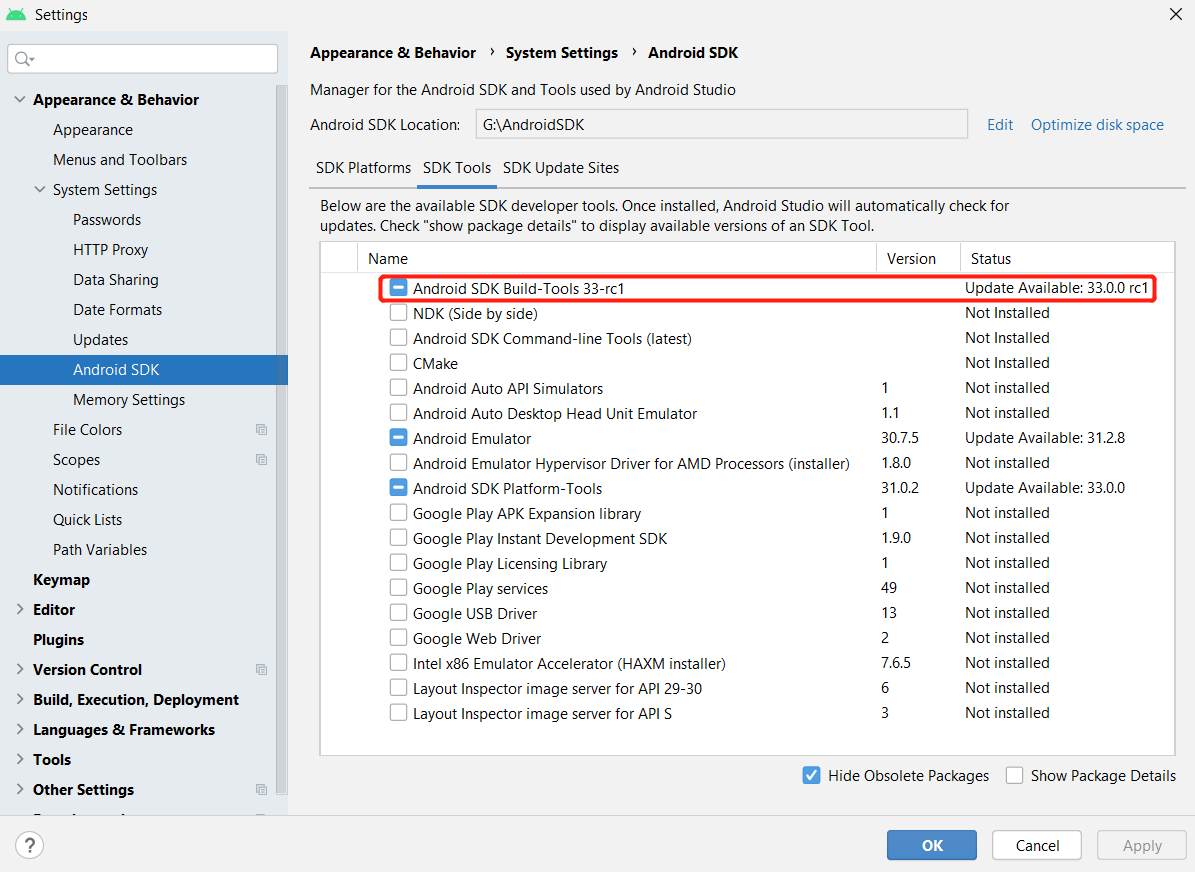Click the search magnifier icon in settings

tap(24, 59)
